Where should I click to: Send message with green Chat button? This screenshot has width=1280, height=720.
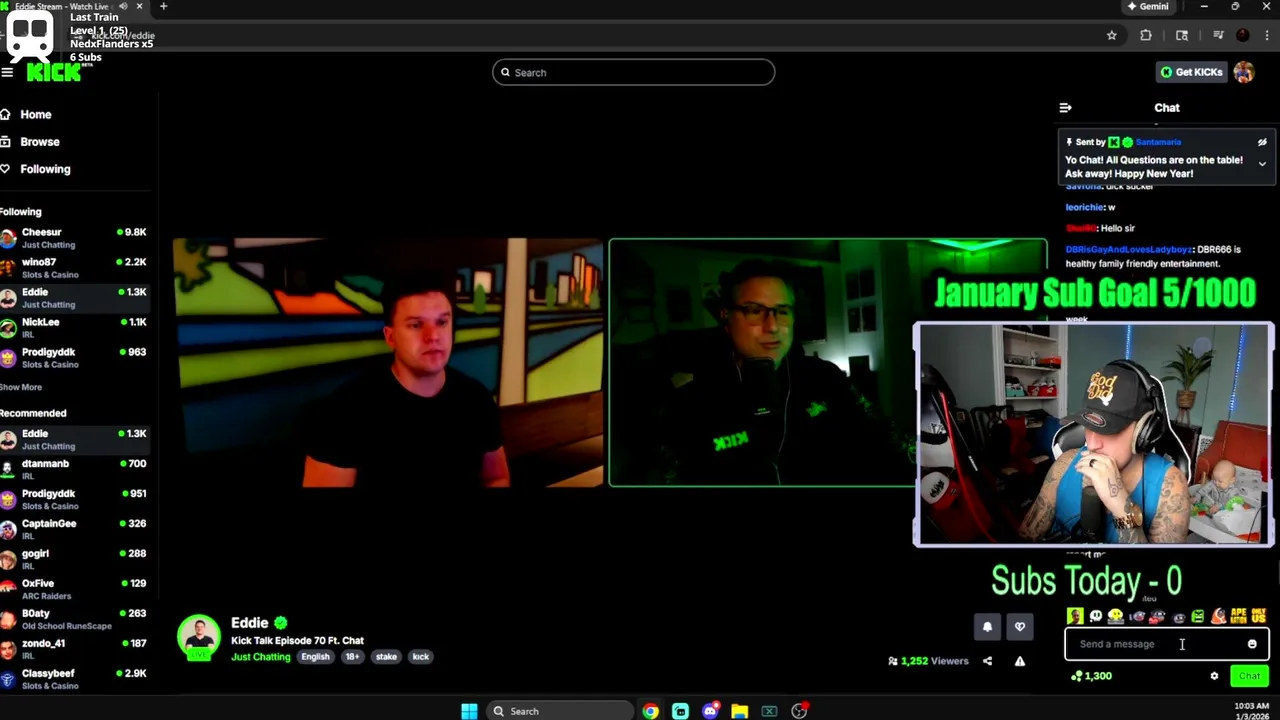tap(1249, 676)
